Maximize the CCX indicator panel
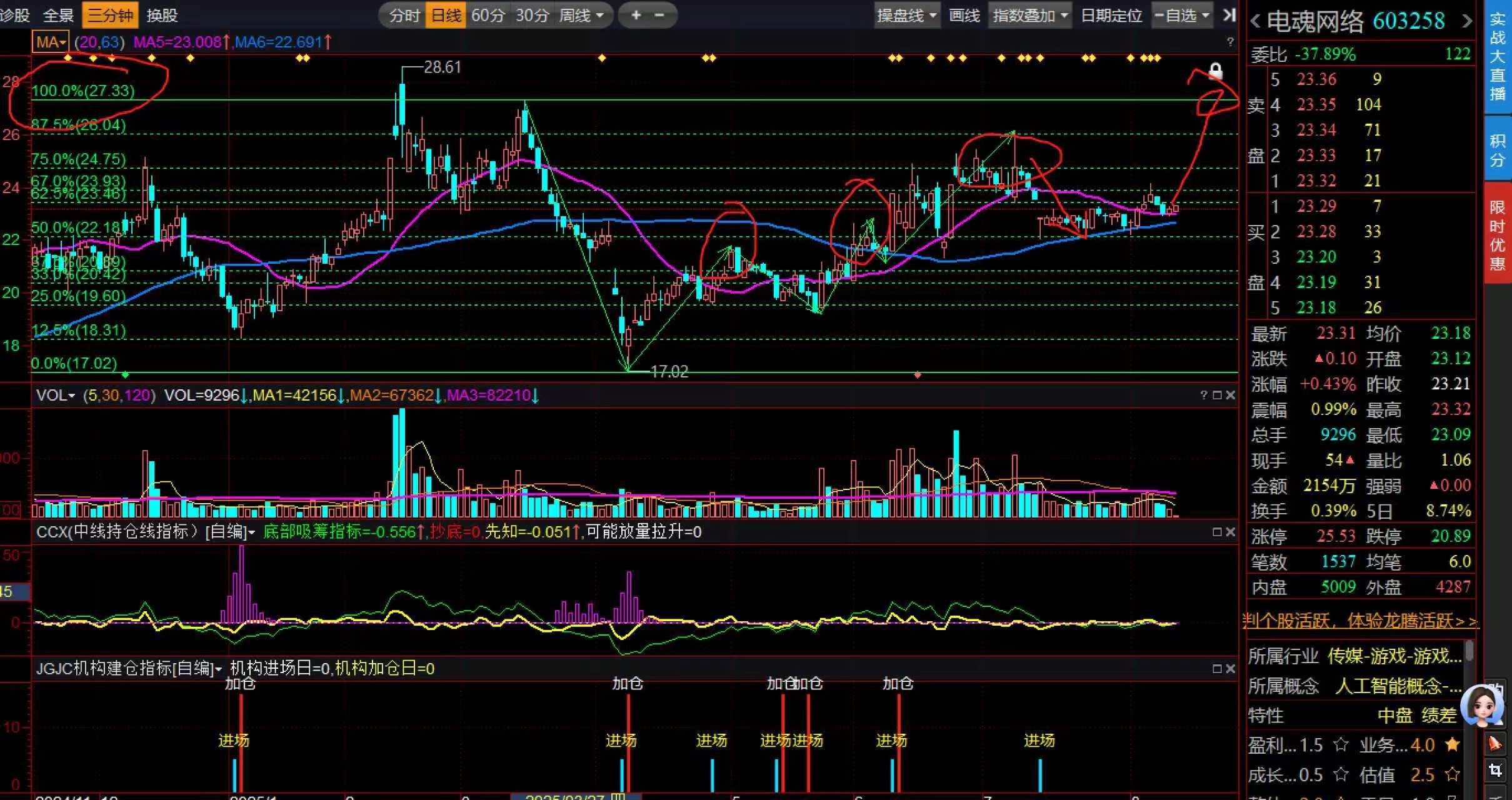The width and height of the screenshot is (1512, 800). click(x=1217, y=532)
